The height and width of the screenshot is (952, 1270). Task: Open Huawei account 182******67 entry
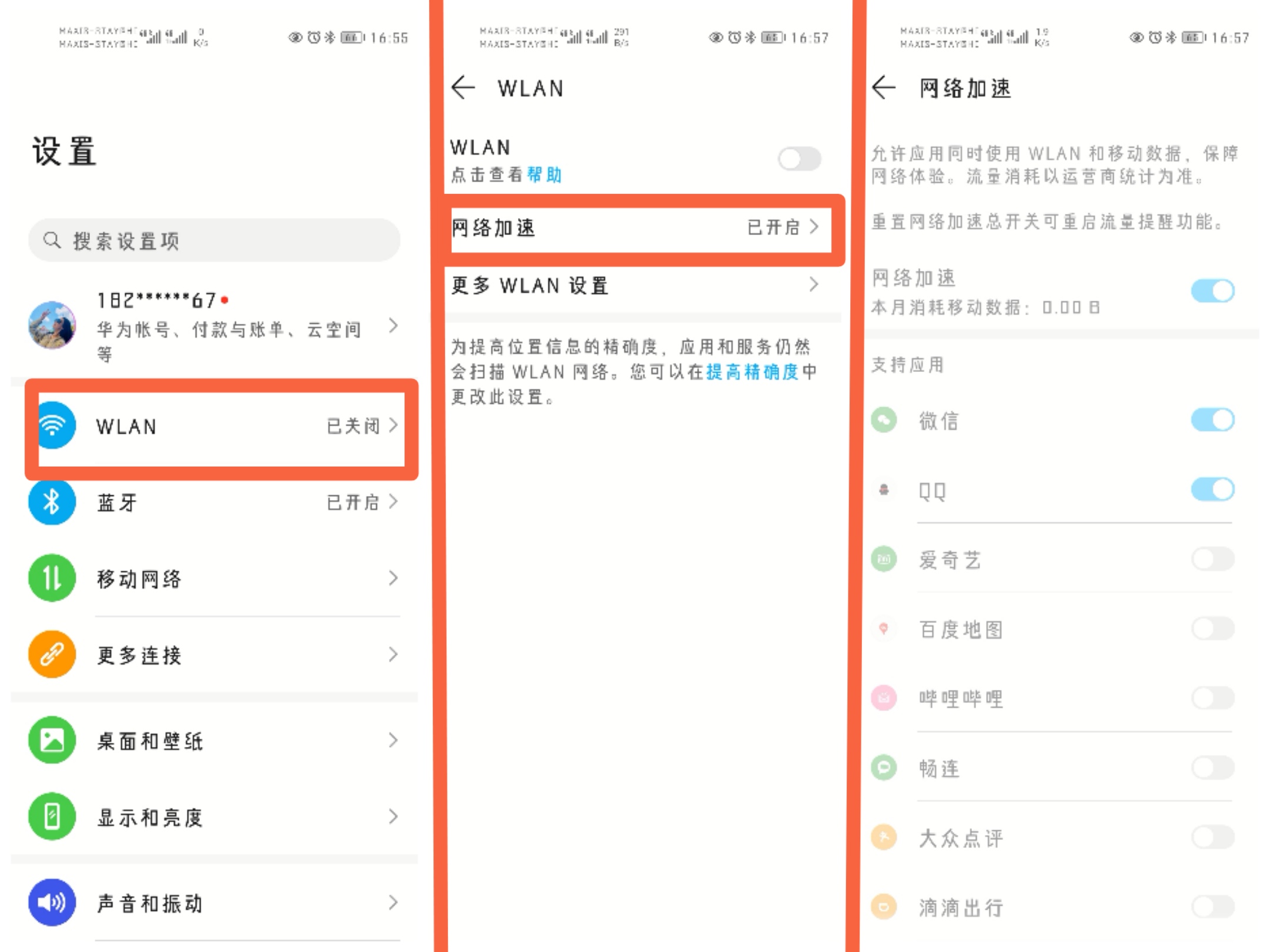pos(215,325)
